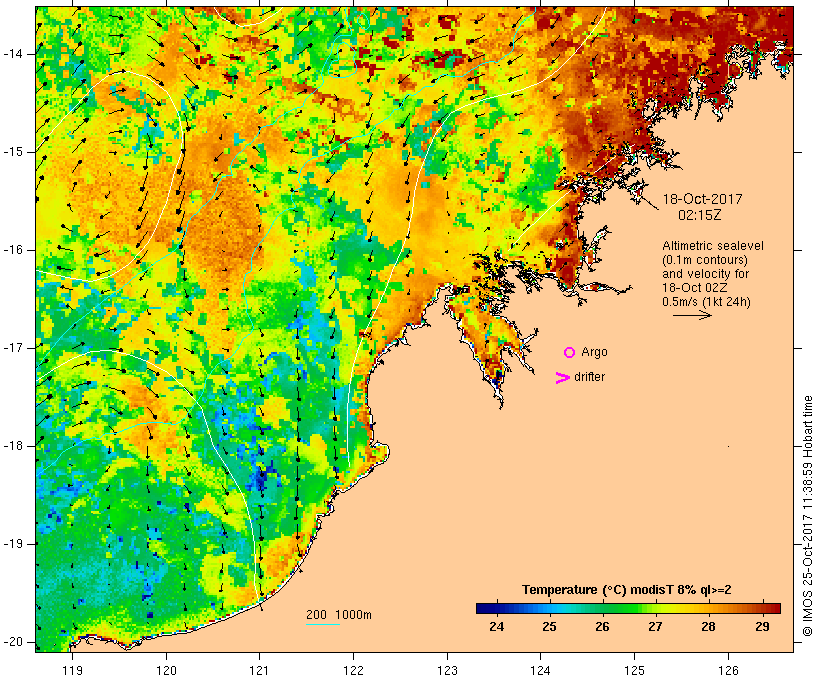Click the colorbar value 27

coord(655,627)
